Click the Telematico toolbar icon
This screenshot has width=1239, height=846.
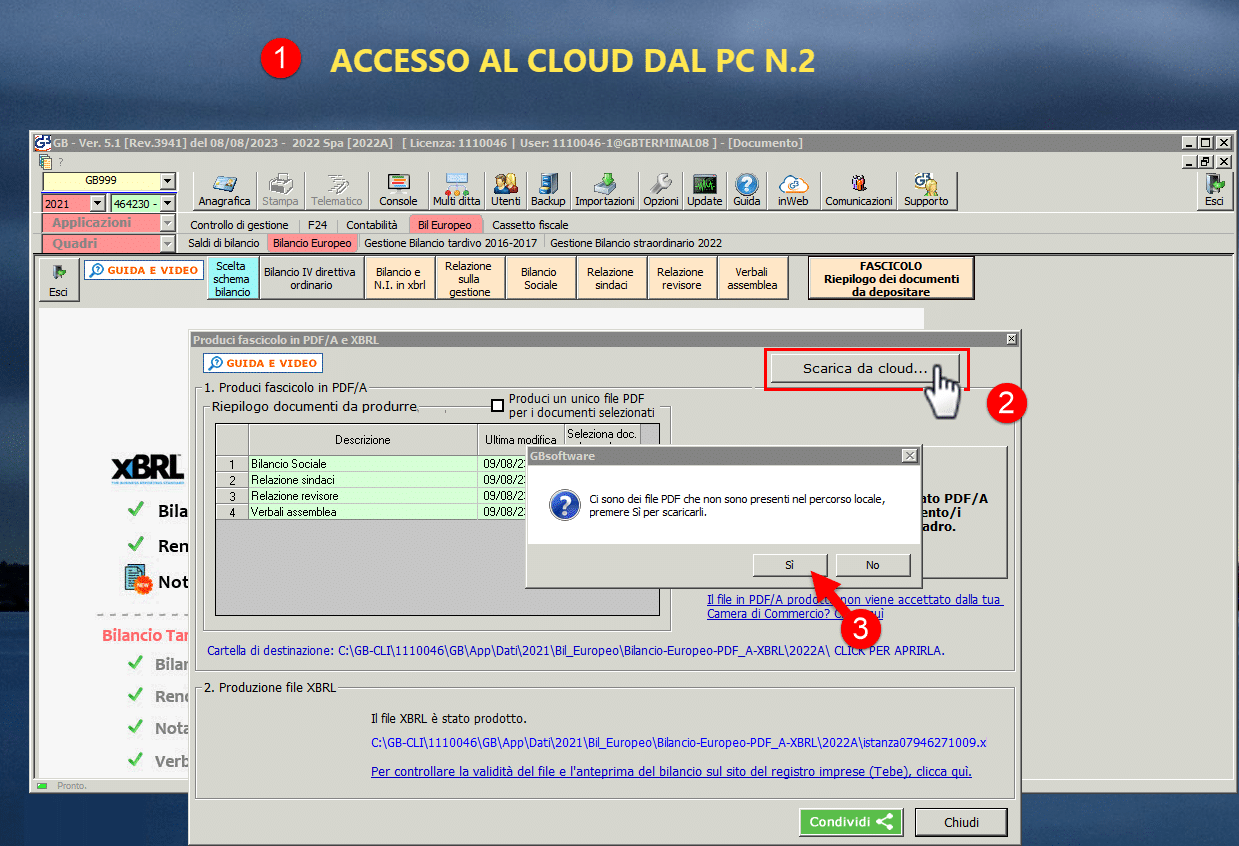pos(337,190)
